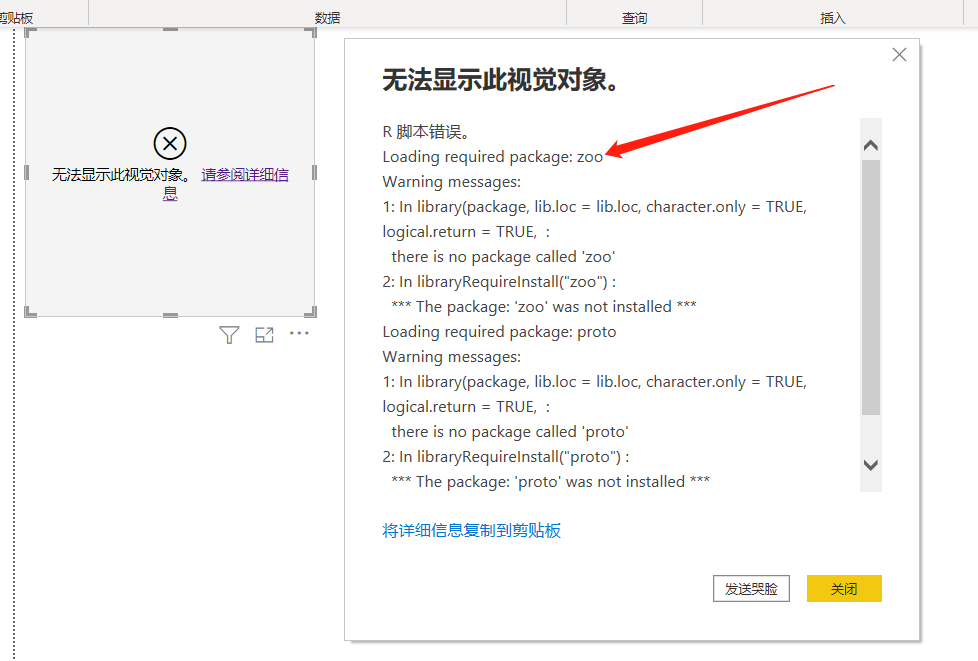The width and height of the screenshot is (978, 661).
Task: Click the yellow 关闭 button
Action: pos(844,589)
